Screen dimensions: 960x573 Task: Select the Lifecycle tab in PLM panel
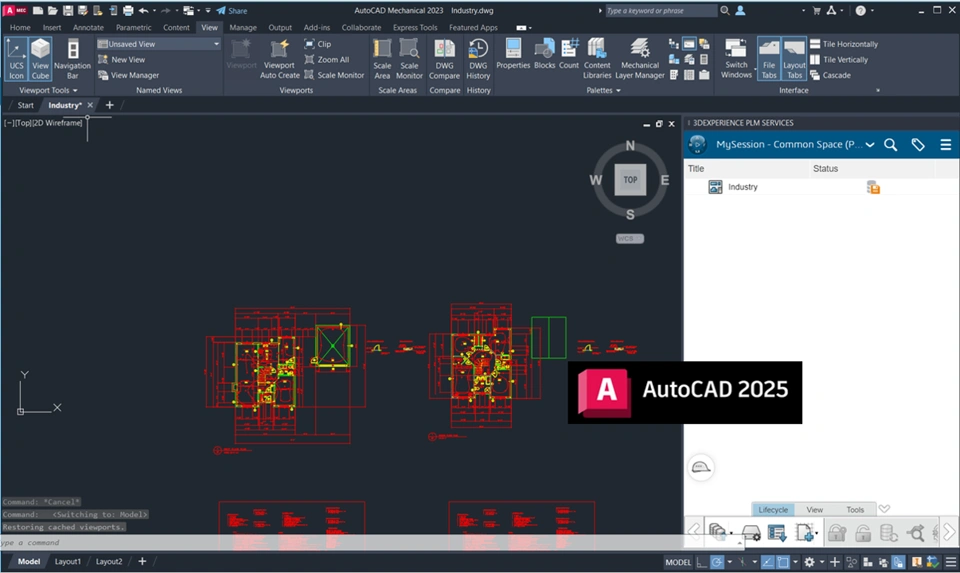pyautogui.click(x=773, y=509)
